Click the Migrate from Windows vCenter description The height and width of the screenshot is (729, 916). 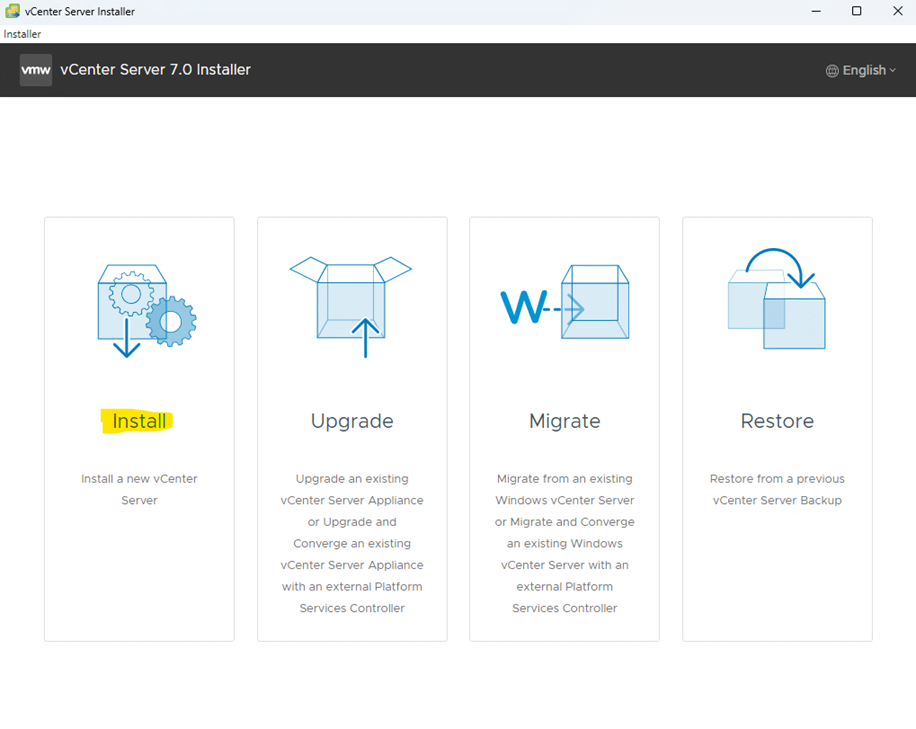(564, 543)
